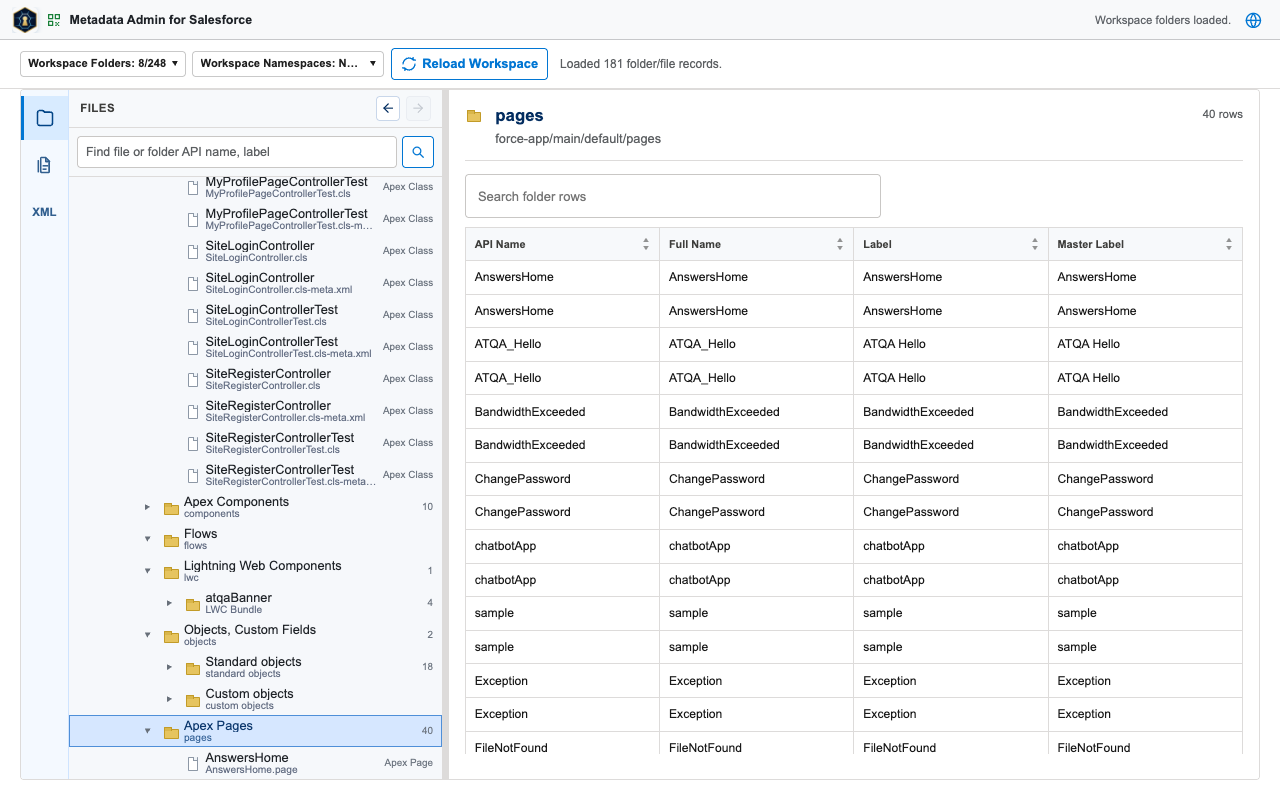Open the Workspace Namespaces dropdown

288,63
